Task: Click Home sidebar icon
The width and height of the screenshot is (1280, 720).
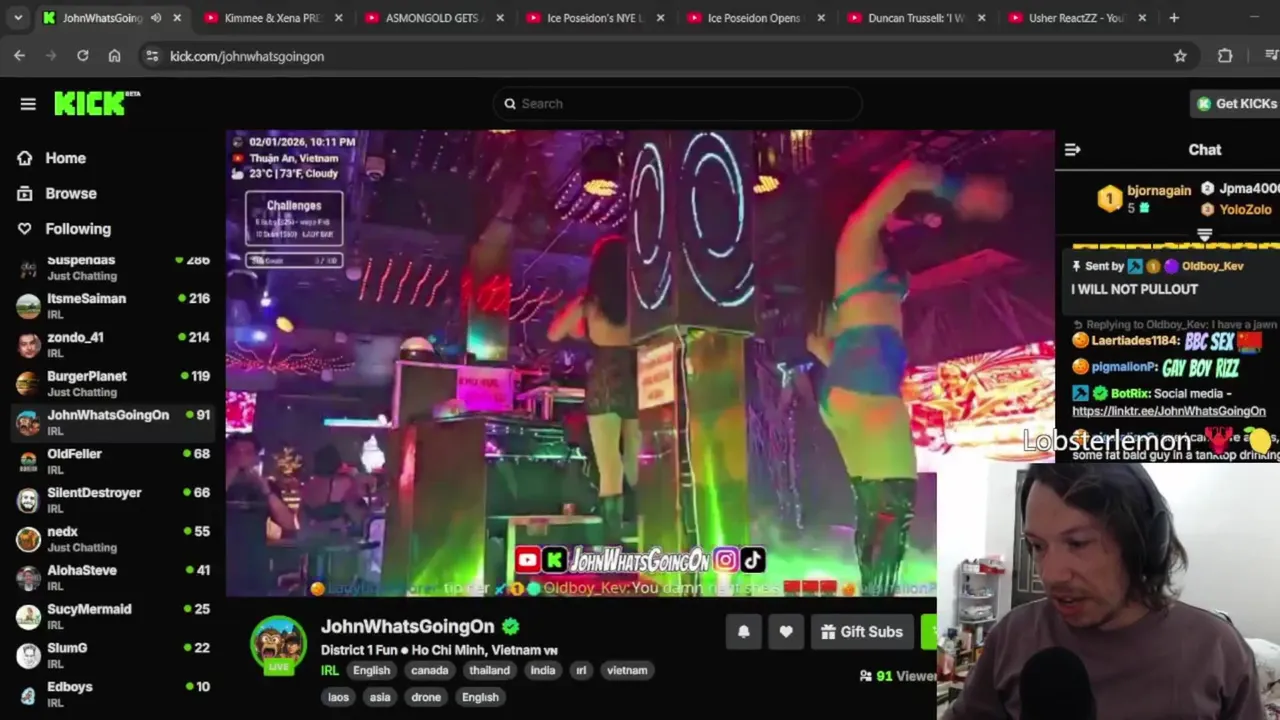Action: click(25, 158)
